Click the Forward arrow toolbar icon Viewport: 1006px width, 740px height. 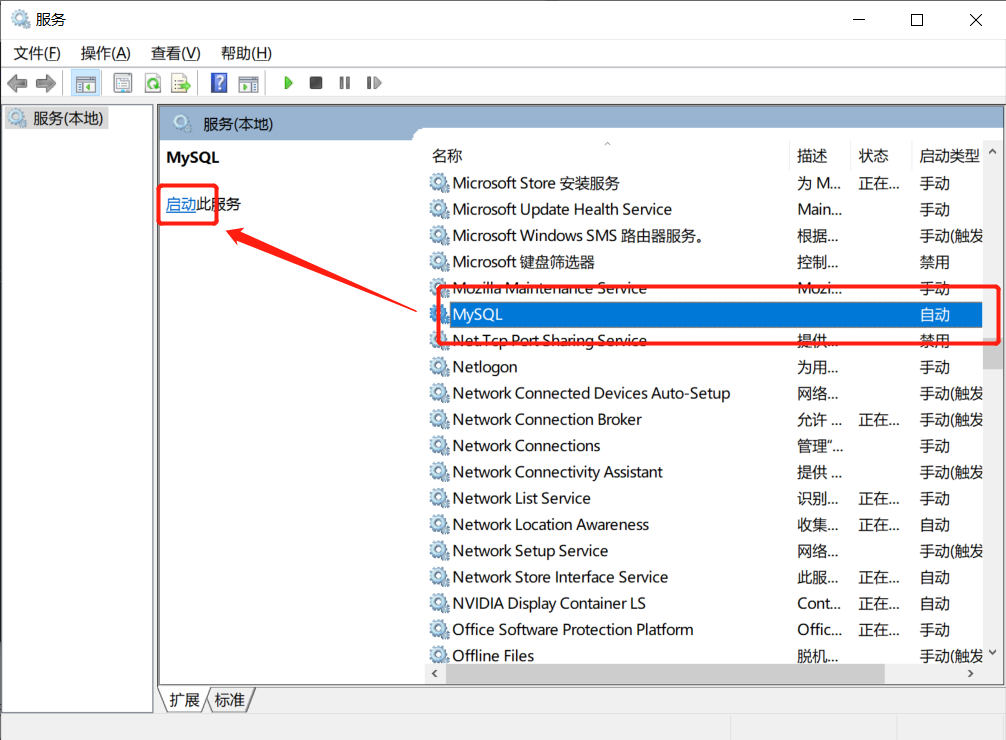(x=46, y=83)
